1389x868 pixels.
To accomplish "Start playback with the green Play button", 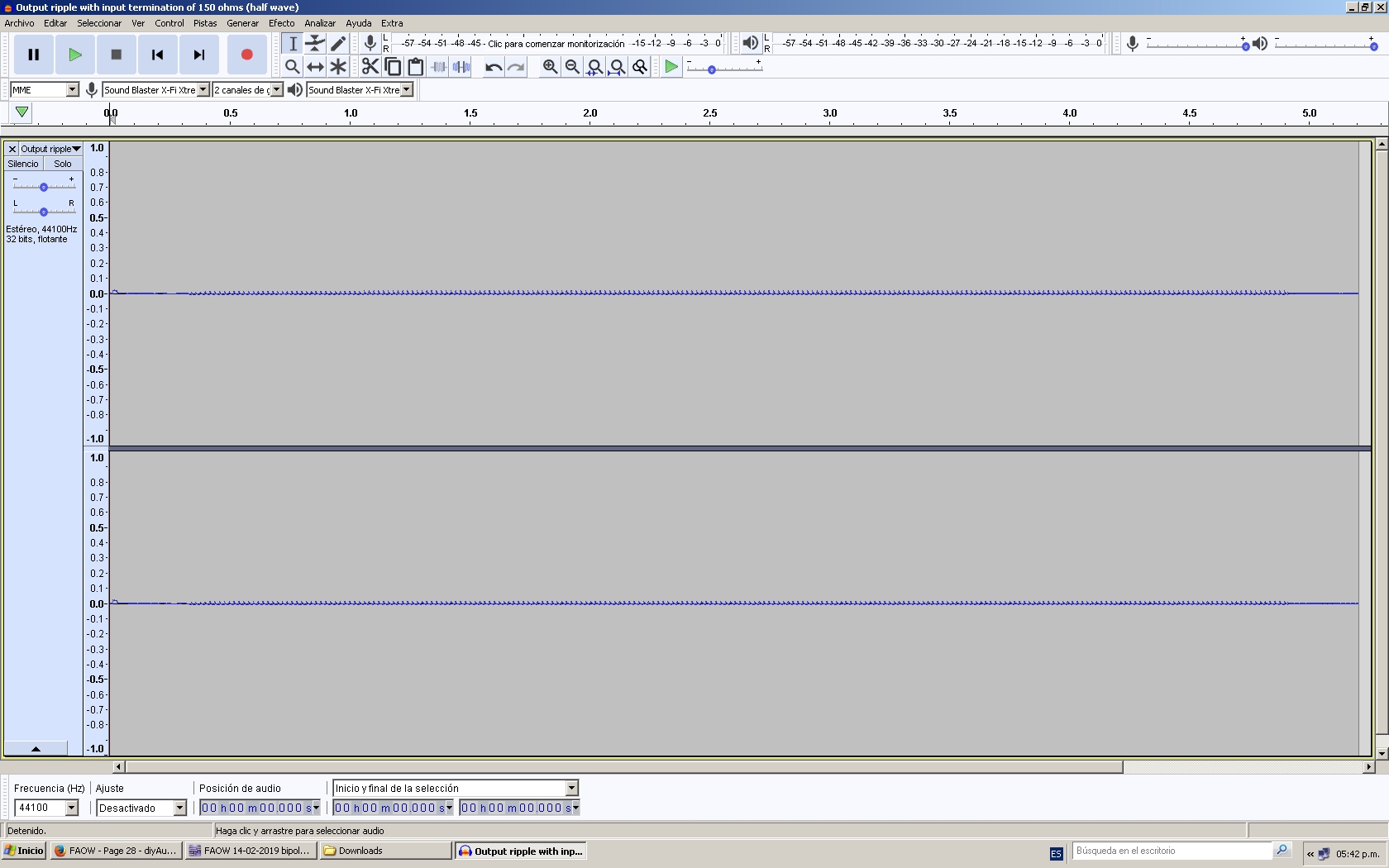I will 75,55.
